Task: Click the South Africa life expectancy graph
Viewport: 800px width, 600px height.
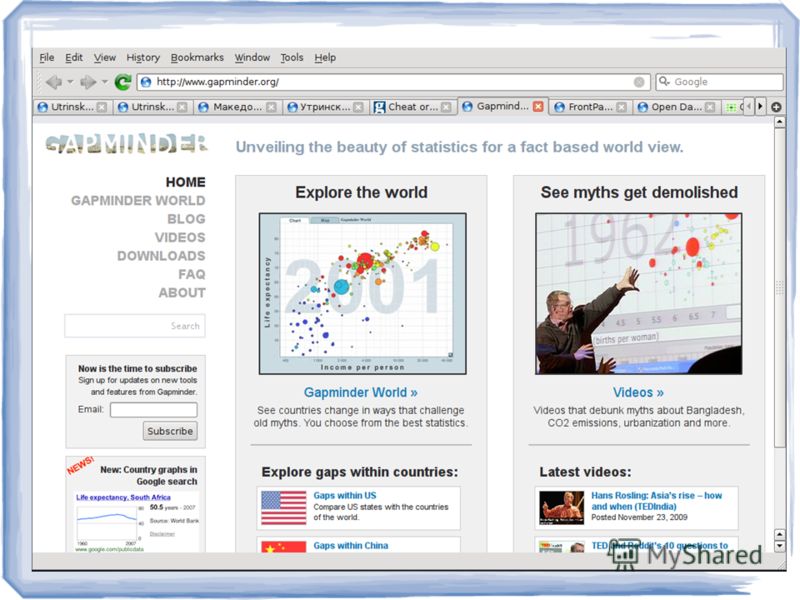Action: pyautogui.click(x=107, y=524)
